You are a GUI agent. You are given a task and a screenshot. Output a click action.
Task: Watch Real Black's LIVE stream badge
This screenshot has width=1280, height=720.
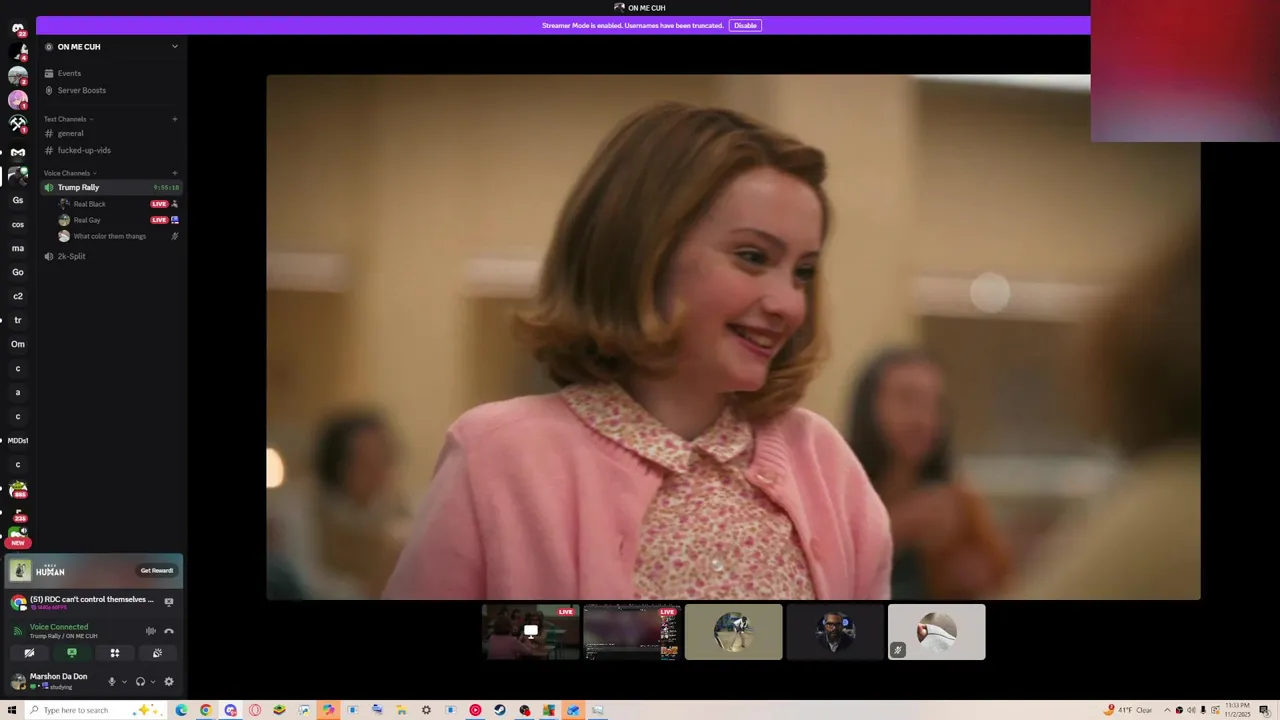159,204
